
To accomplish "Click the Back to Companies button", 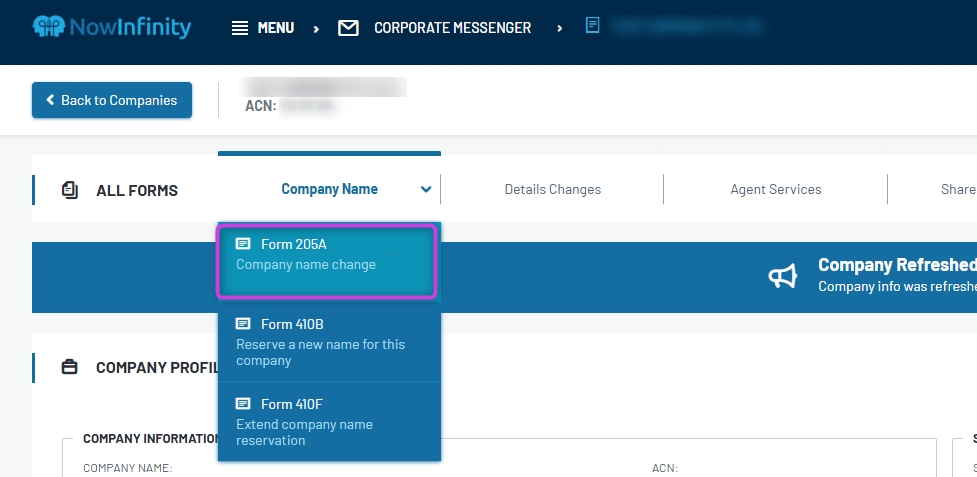I will [112, 100].
